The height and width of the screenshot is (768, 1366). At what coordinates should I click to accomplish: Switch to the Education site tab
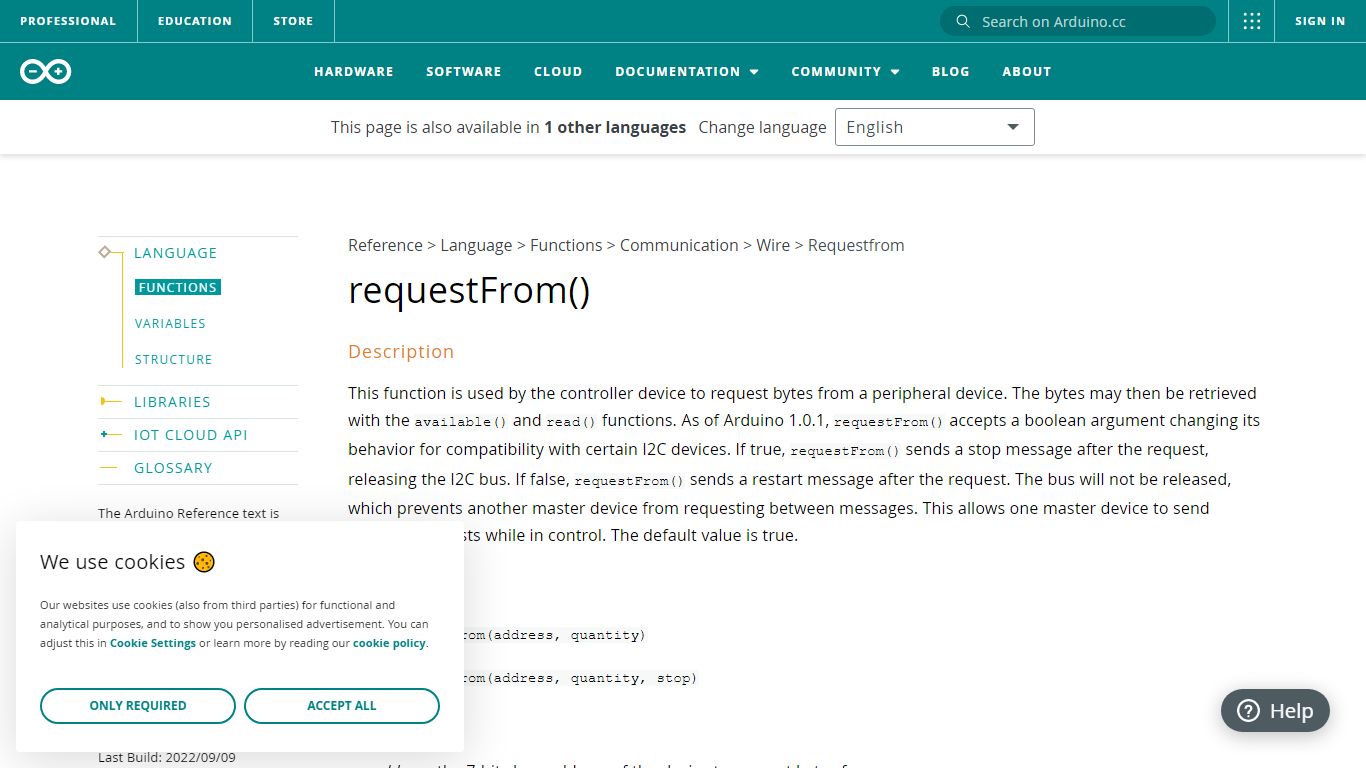(x=194, y=21)
